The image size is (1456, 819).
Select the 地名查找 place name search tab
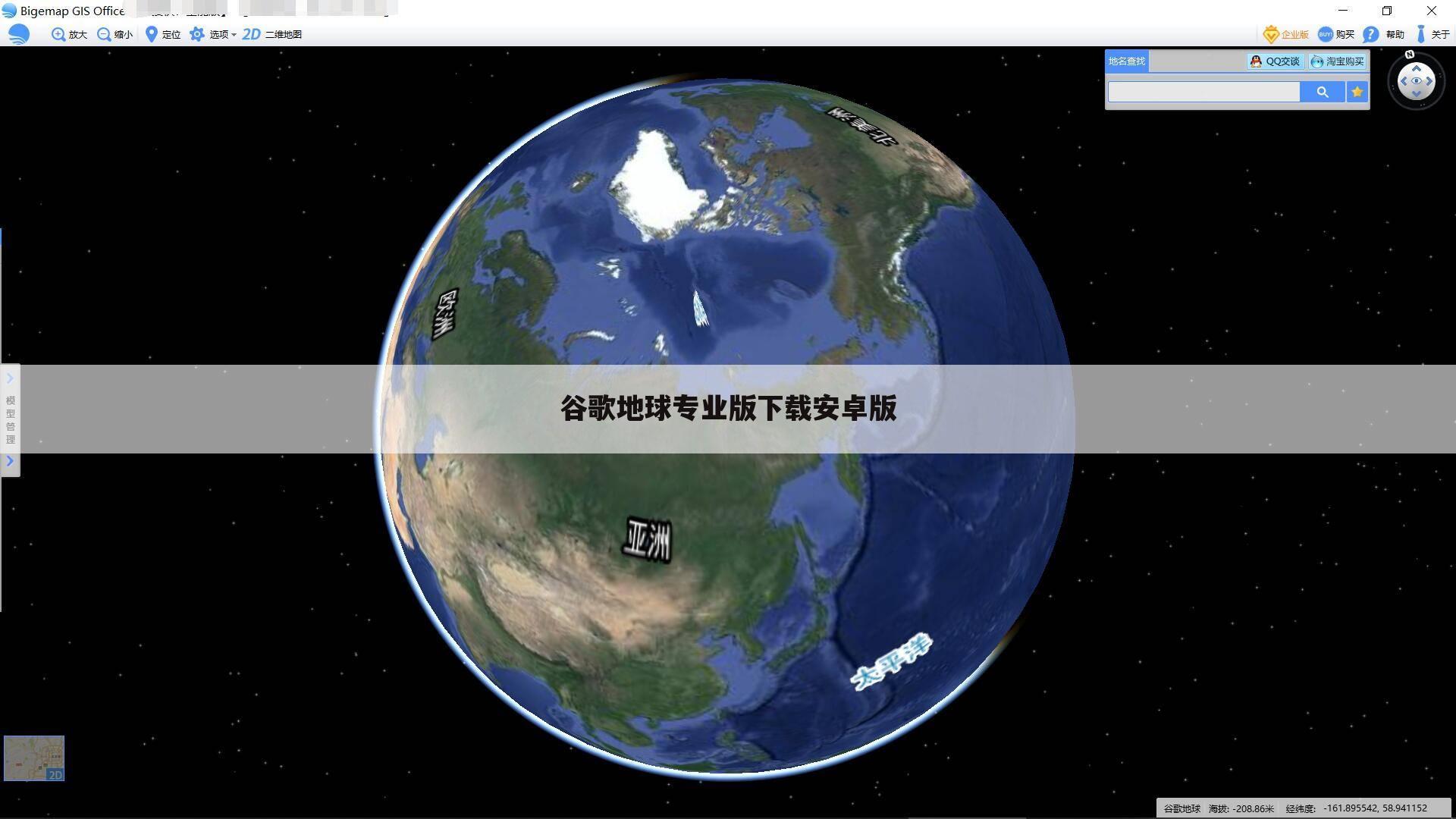click(x=1126, y=61)
